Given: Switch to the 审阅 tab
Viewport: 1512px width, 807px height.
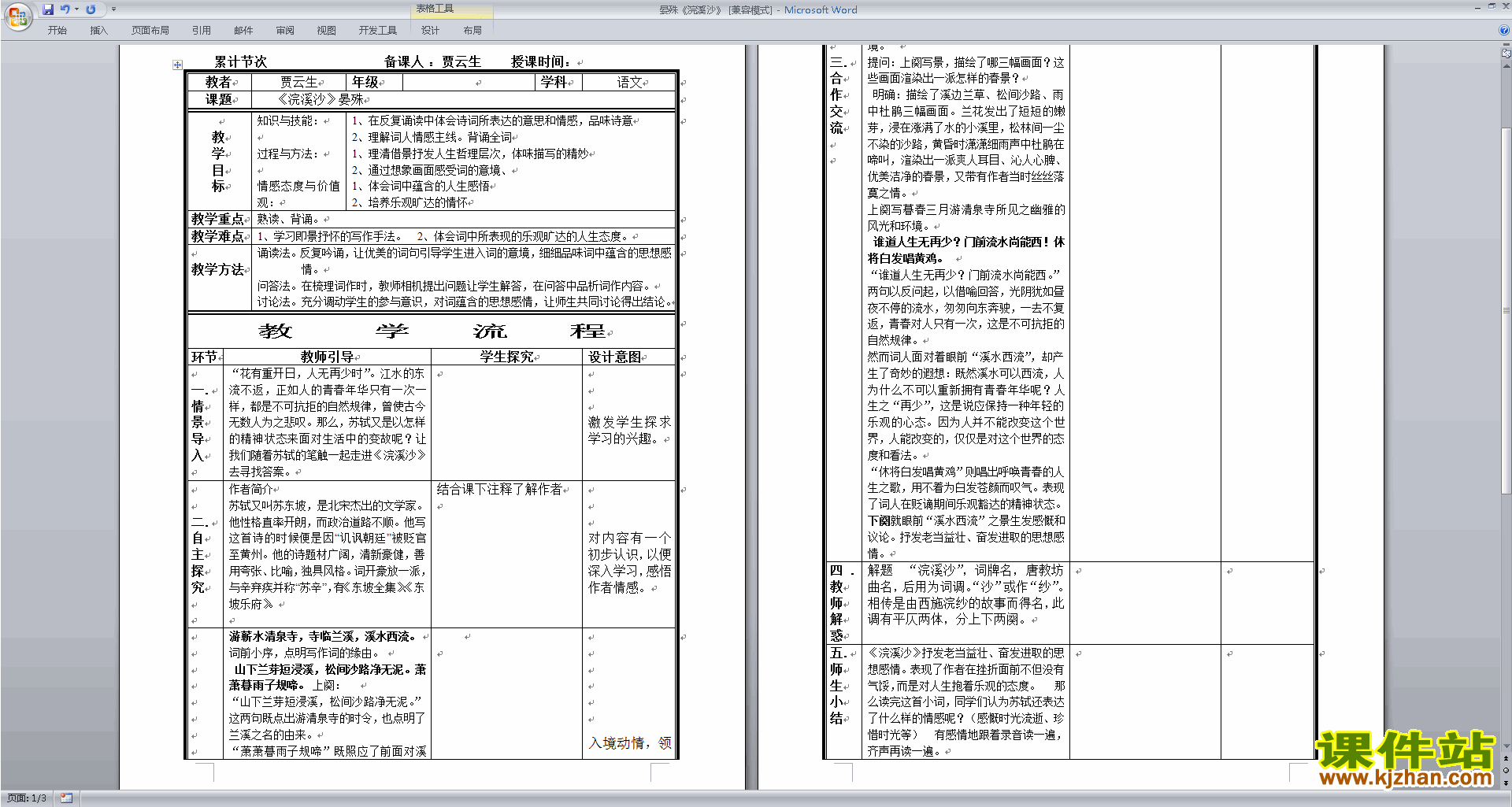Looking at the screenshot, I should (285, 31).
